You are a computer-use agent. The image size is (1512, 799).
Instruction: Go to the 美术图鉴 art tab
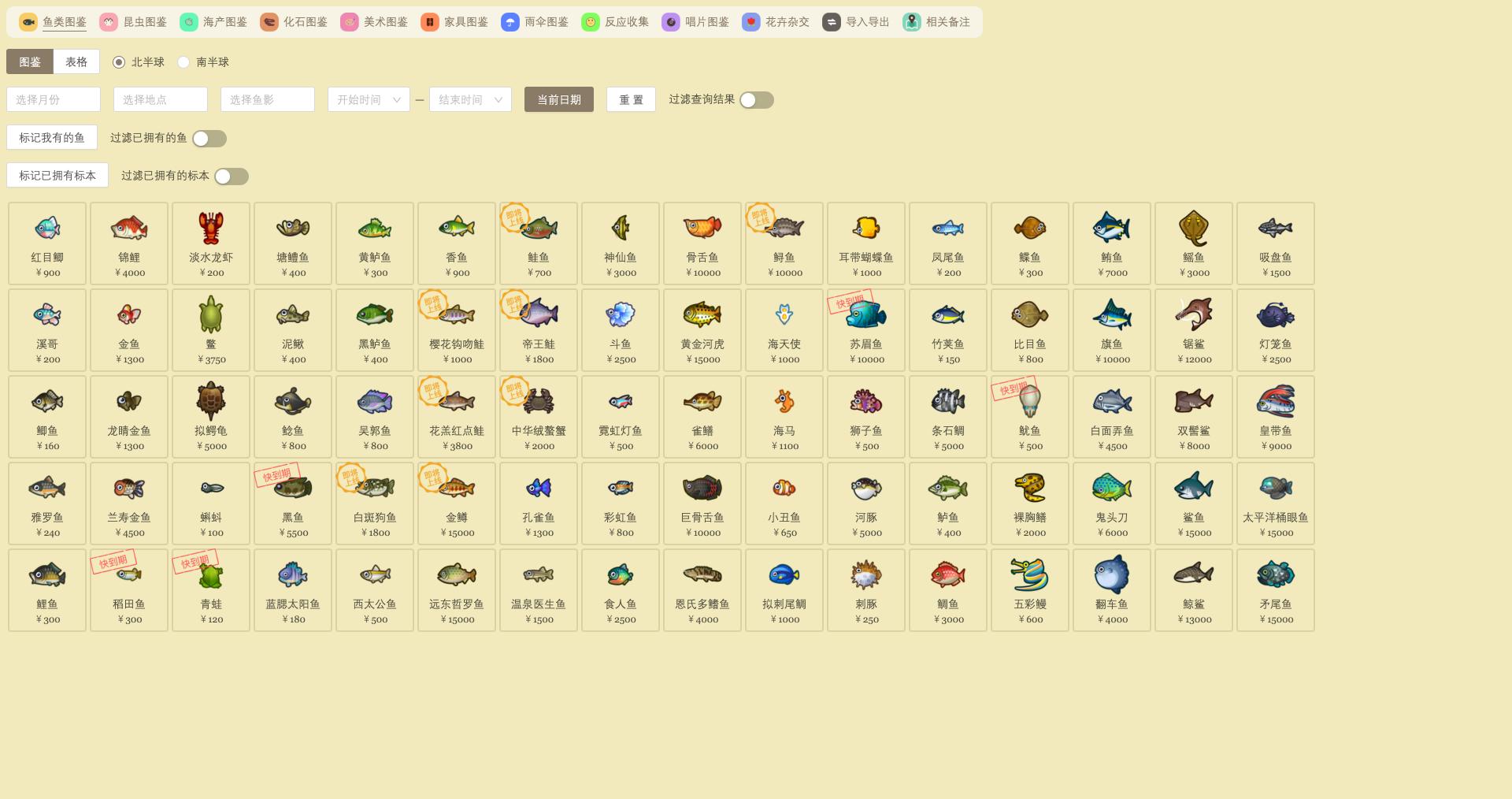click(374, 22)
